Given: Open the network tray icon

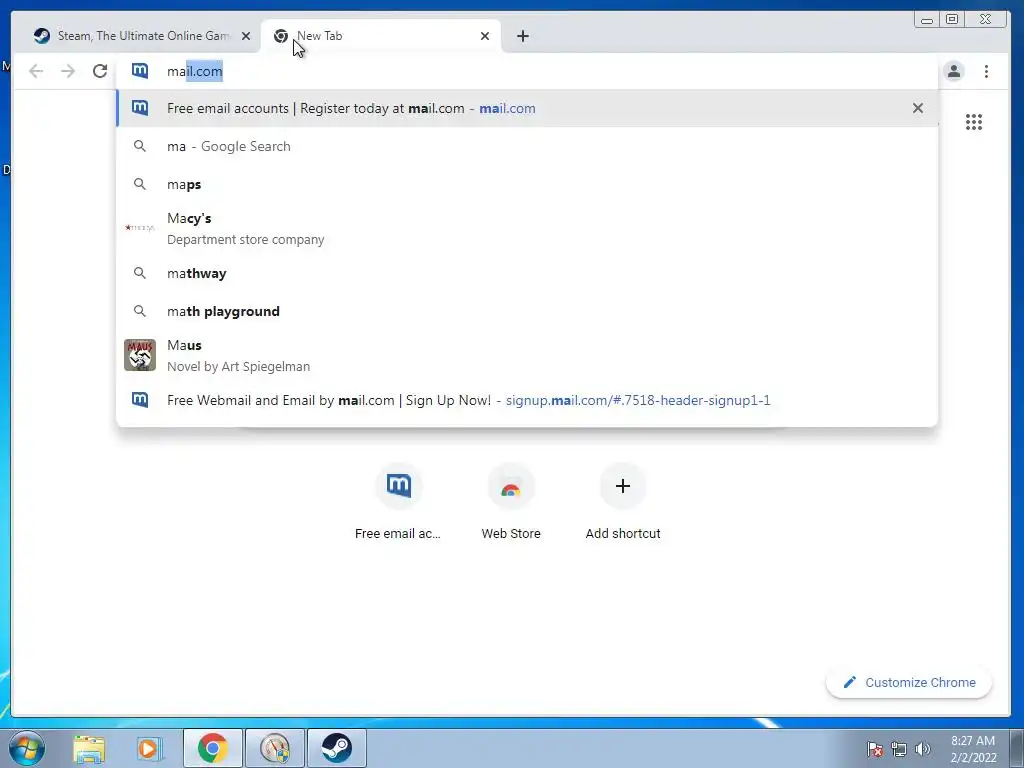Looking at the screenshot, I should [899, 749].
